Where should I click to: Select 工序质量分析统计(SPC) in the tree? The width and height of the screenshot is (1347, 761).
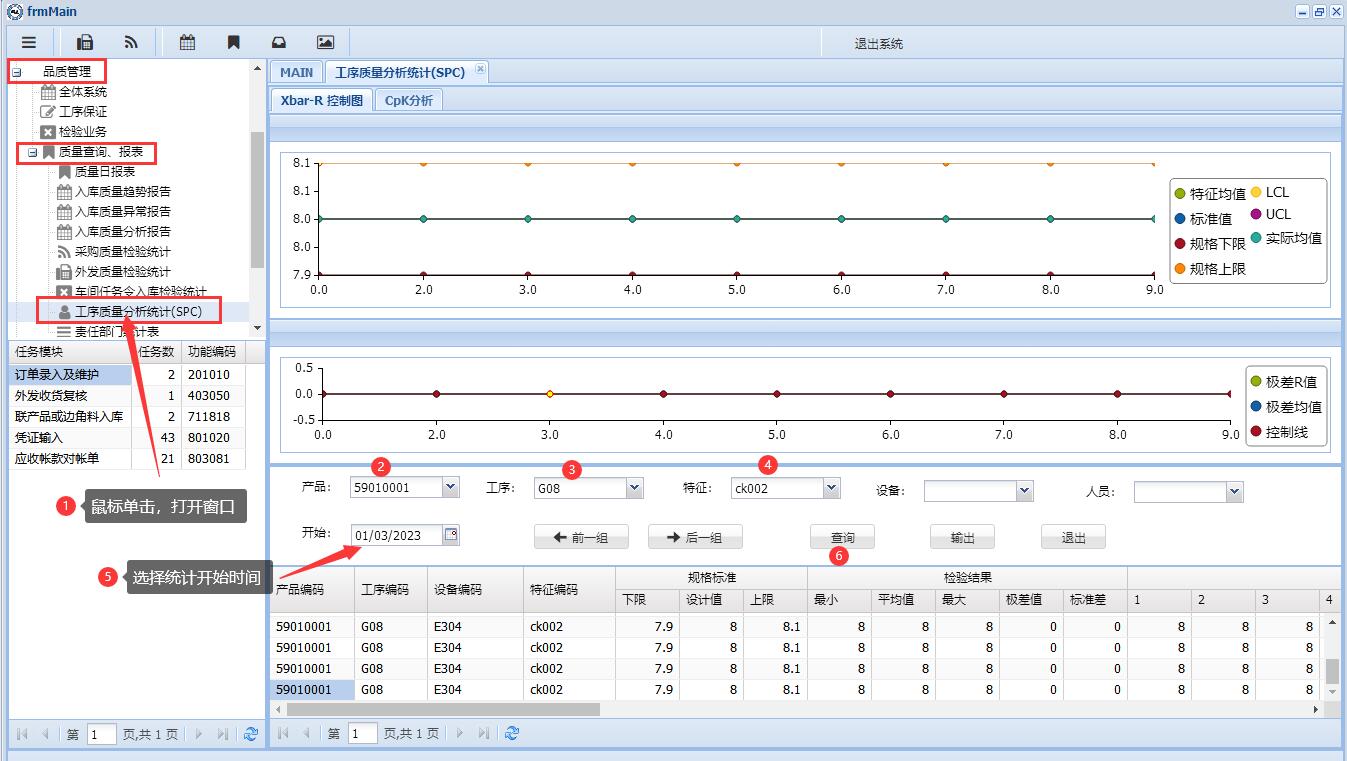click(138, 312)
